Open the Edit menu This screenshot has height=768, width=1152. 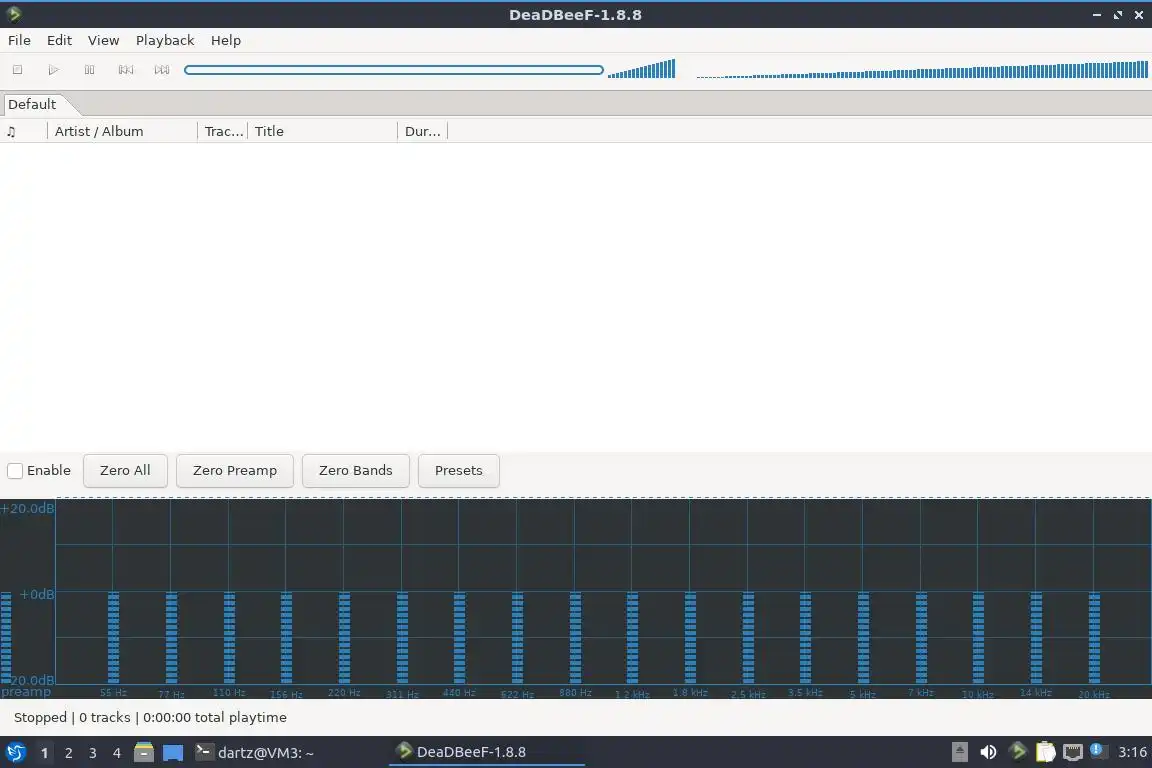coord(60,40)
